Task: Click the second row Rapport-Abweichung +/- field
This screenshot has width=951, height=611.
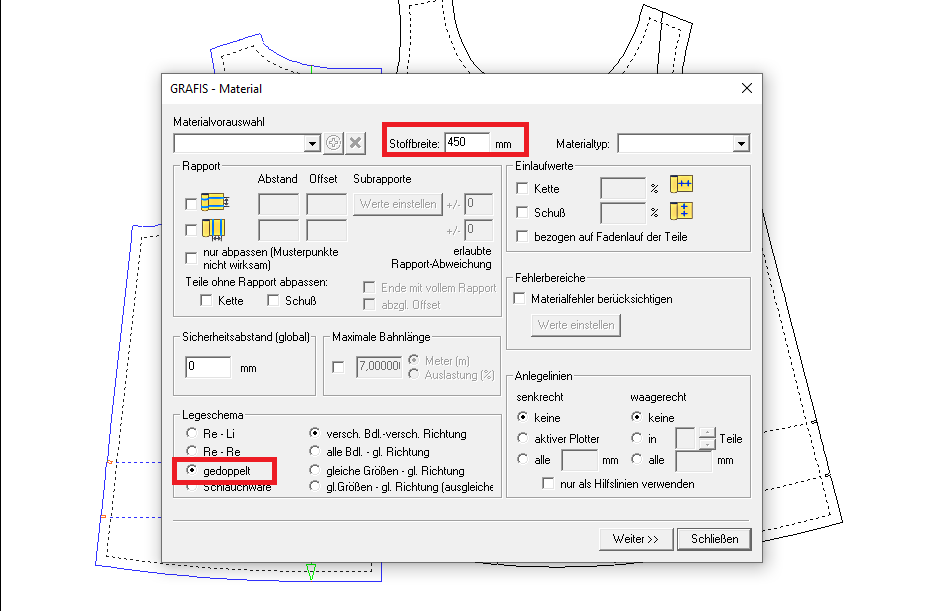Action: tap(479, 230)
